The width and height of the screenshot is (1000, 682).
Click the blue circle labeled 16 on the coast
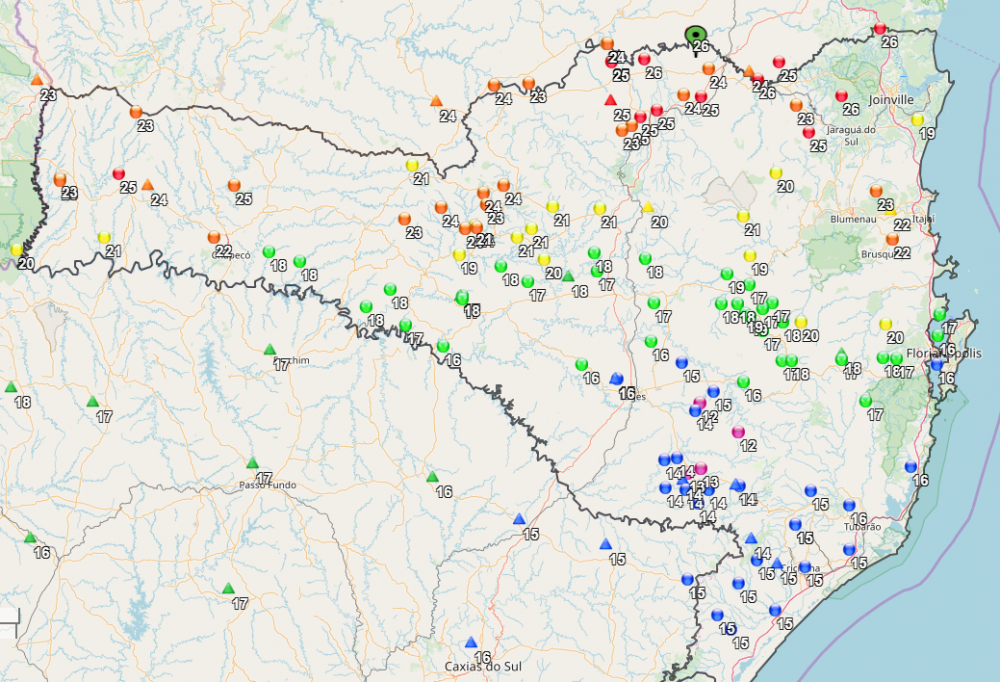click(x=911, y=467)
